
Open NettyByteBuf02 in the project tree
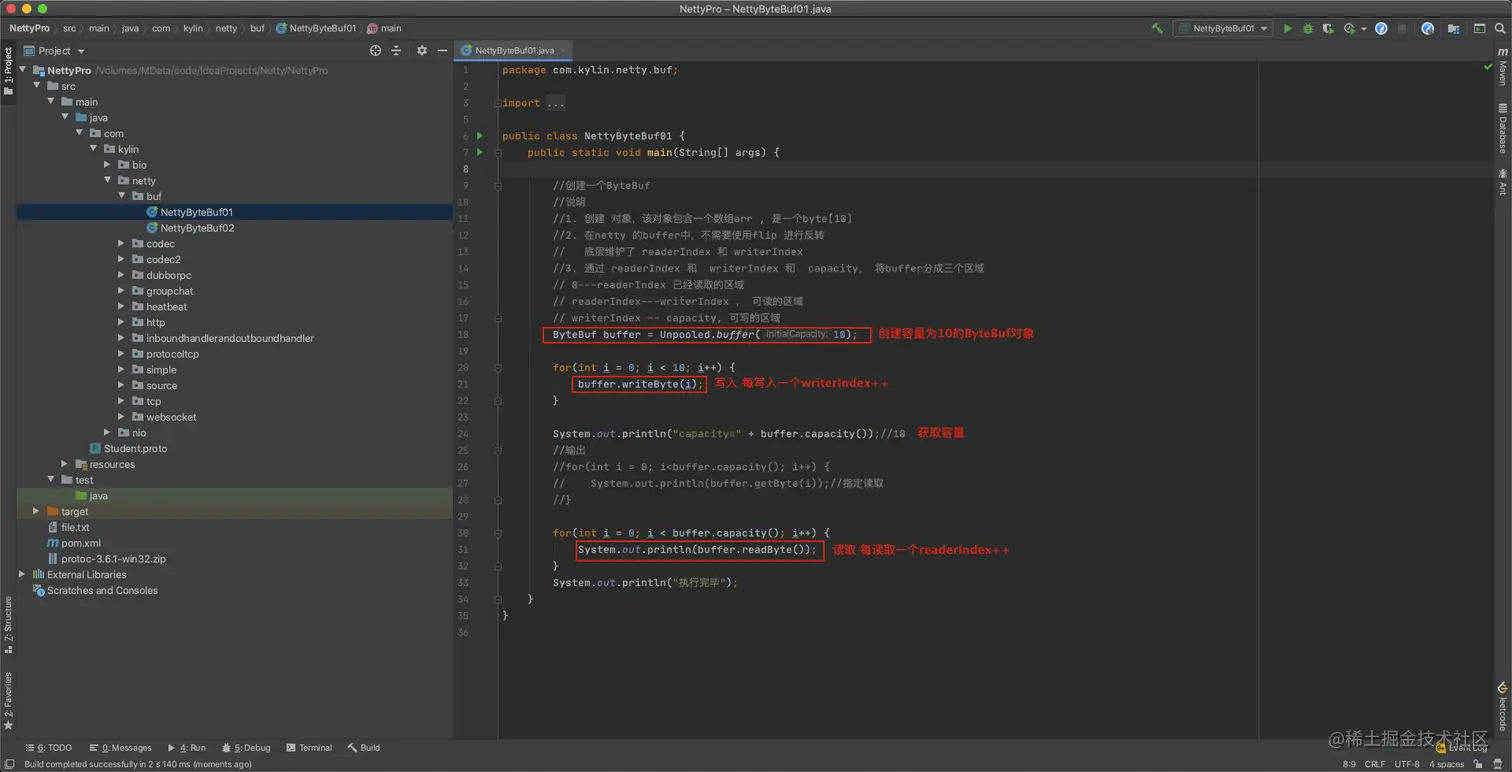(197, 228)
